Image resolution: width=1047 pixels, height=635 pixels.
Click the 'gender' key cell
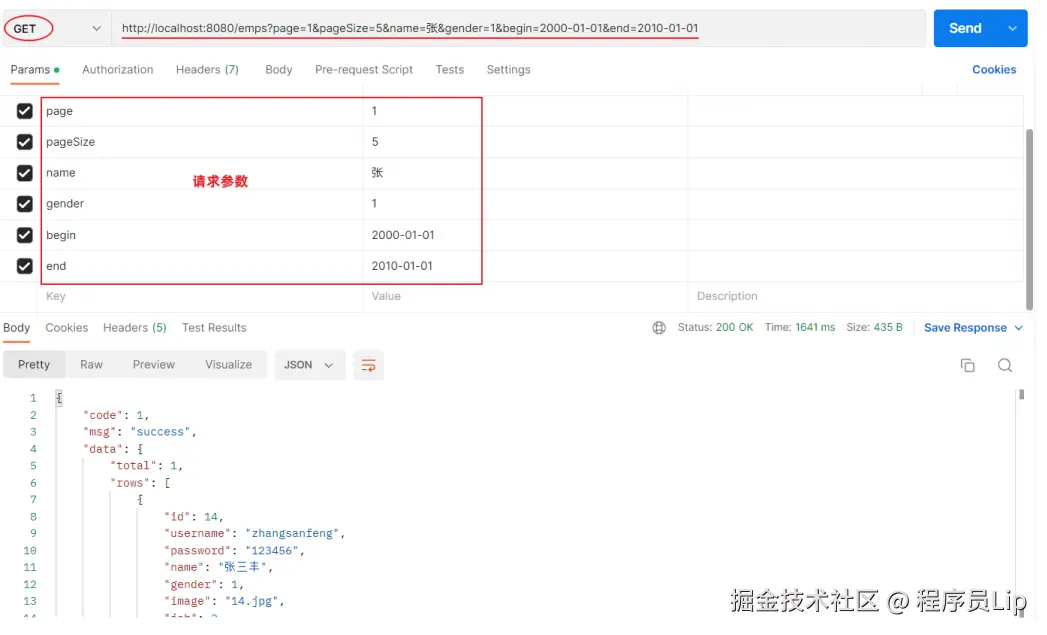click(x=202, y=204)
